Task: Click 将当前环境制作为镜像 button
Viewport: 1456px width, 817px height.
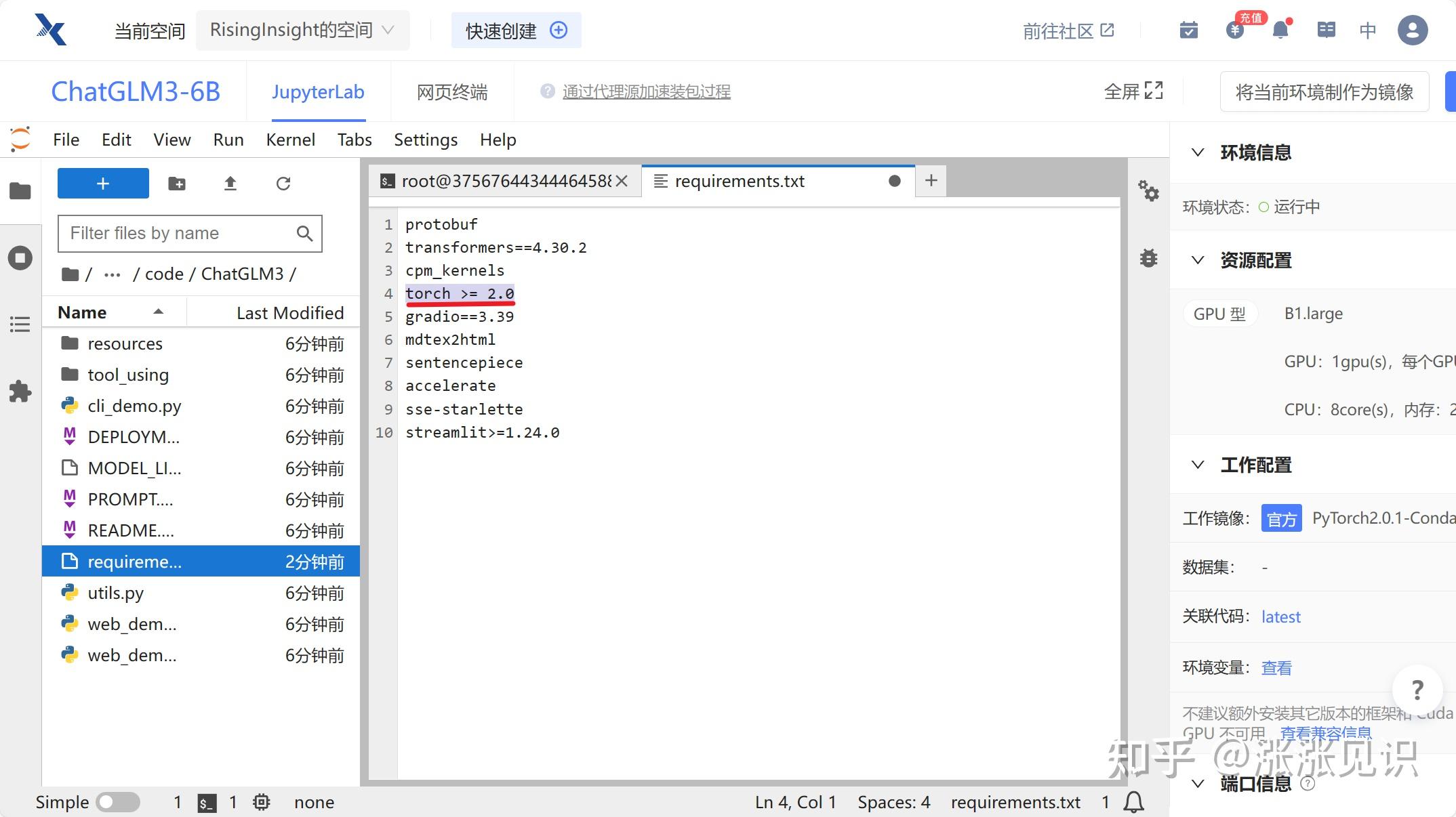Action: pos(1324,91)
